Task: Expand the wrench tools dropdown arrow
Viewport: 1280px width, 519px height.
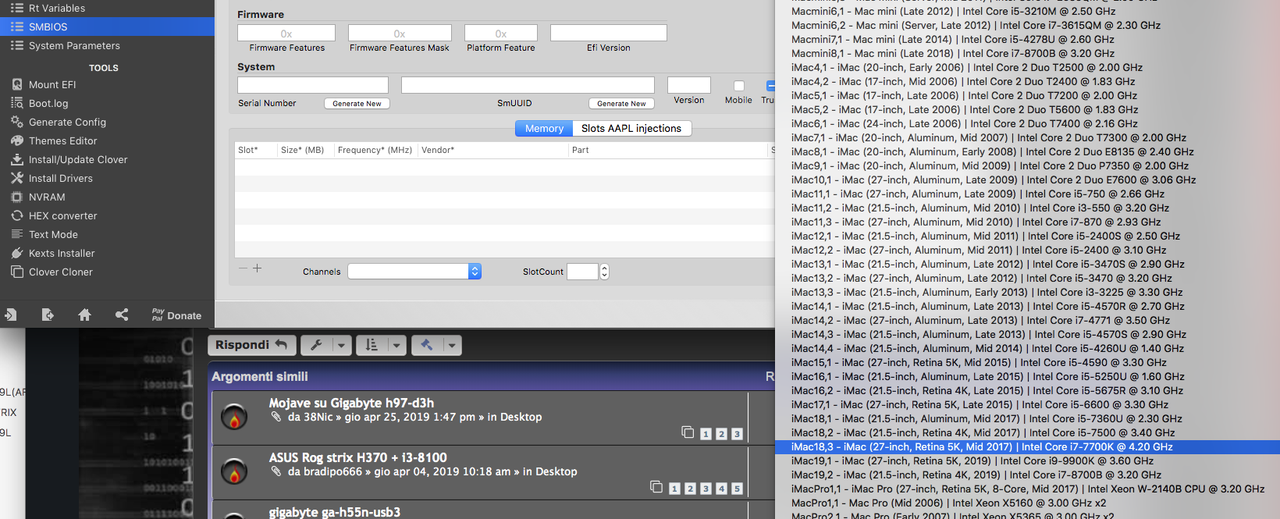Action: coord(342,345)
